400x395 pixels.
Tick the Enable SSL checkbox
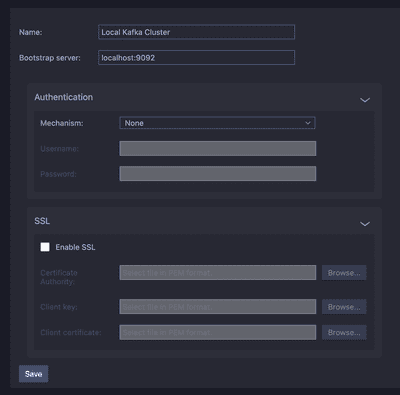45,247
